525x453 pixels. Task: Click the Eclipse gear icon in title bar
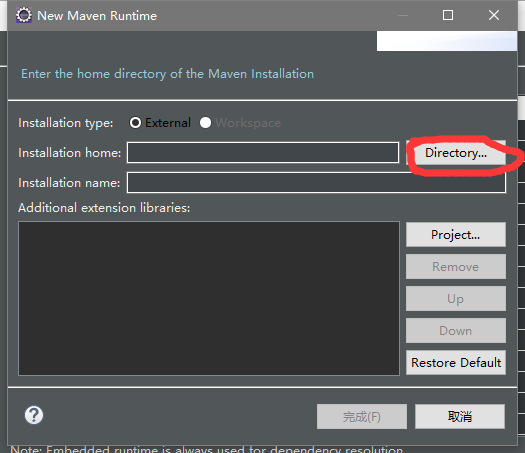coord(24,15)
